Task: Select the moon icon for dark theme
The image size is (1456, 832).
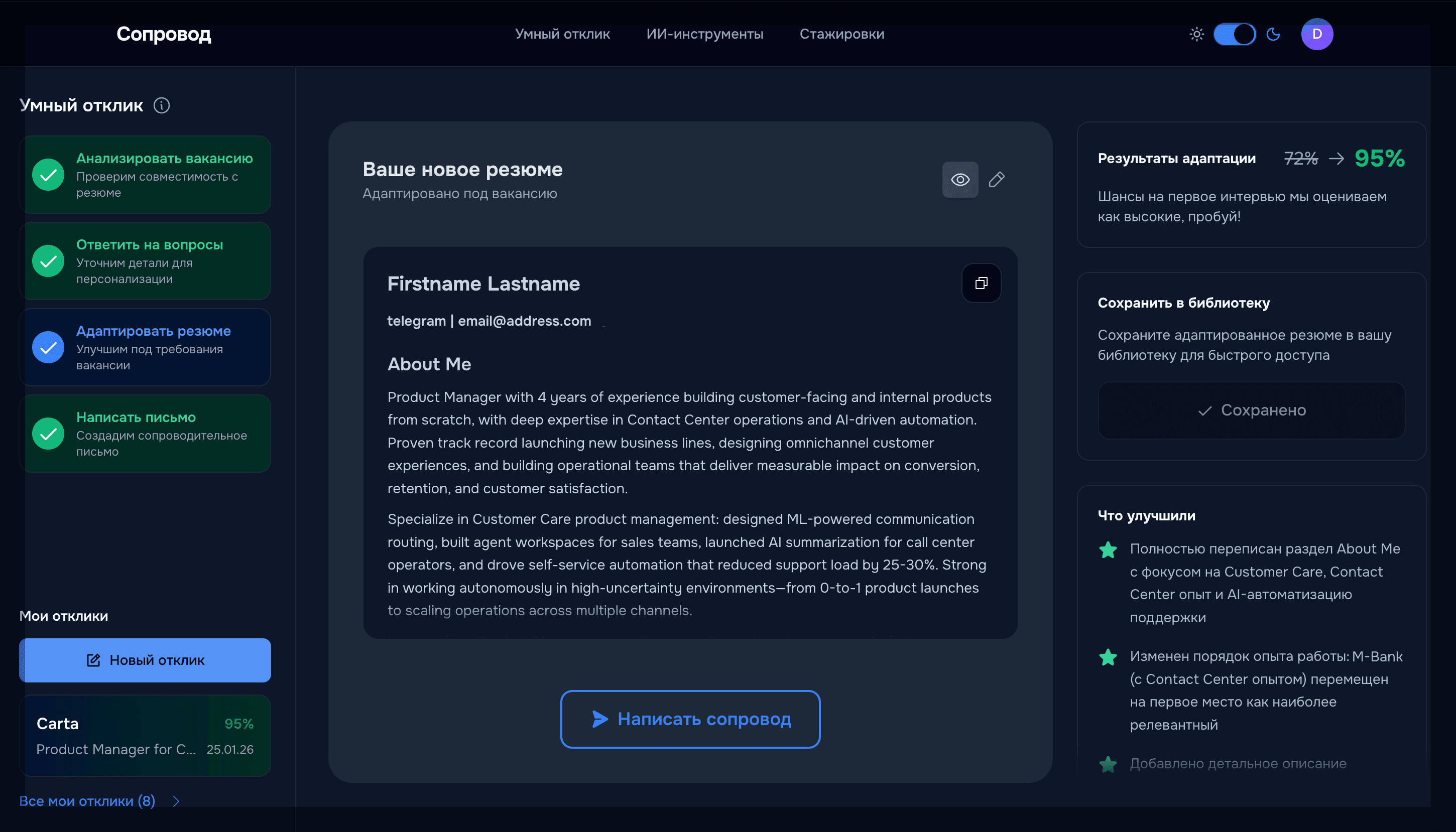Action: (x=1274, y=34)
